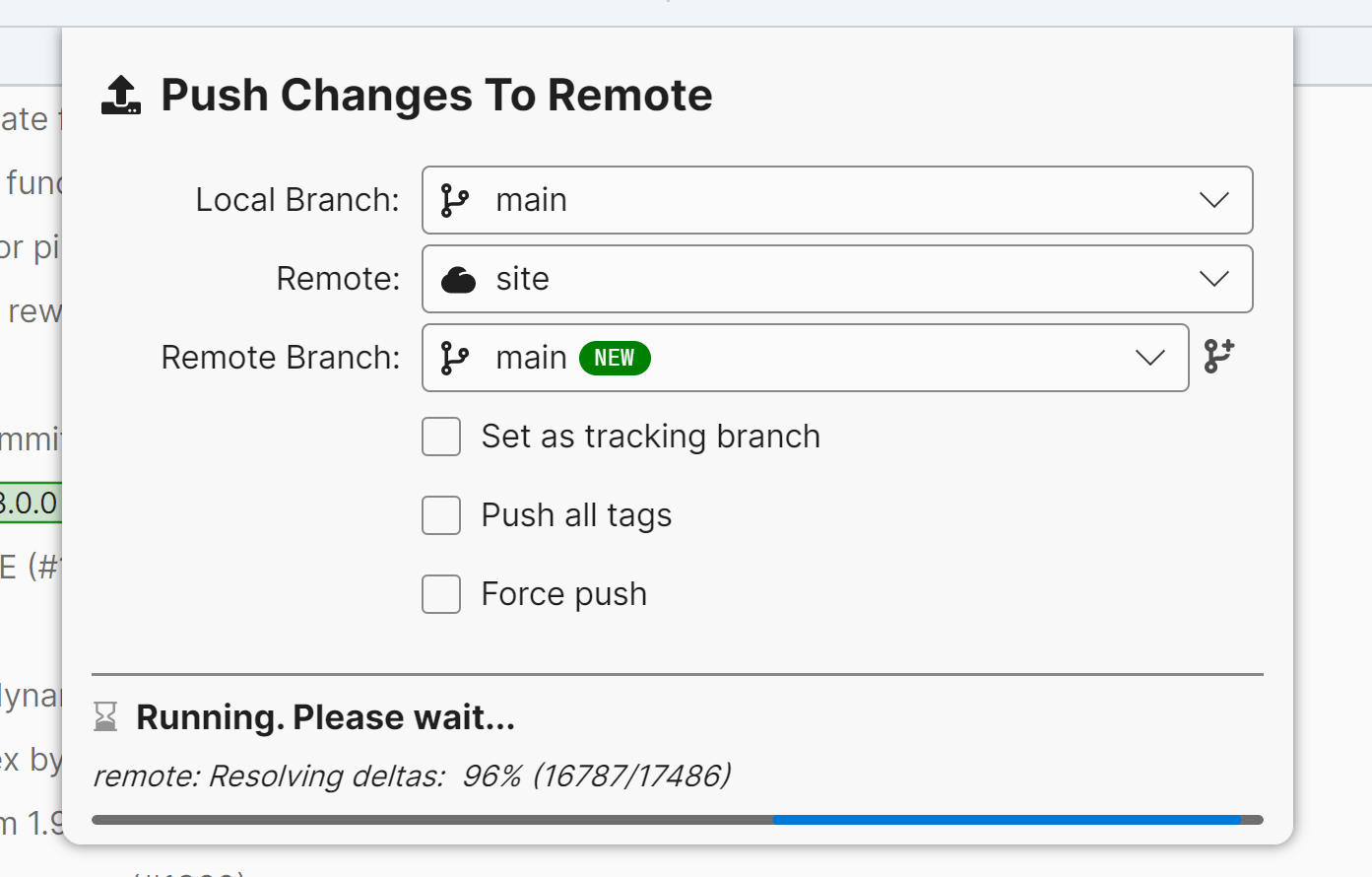Click the Push Changes To Remote title
Image resolution: width=1372 pixels, height=877 pixels.
click(x=436, y=96)
